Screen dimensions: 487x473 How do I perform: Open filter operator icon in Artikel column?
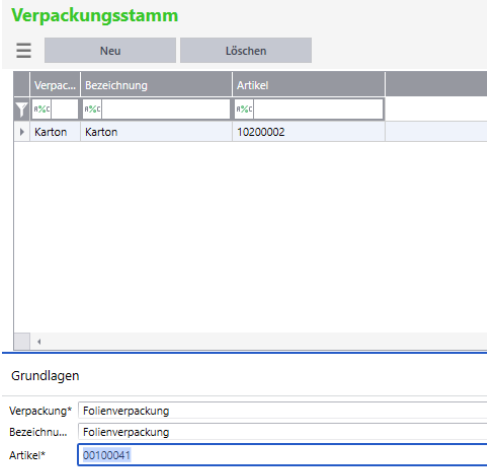coord(244,109)
